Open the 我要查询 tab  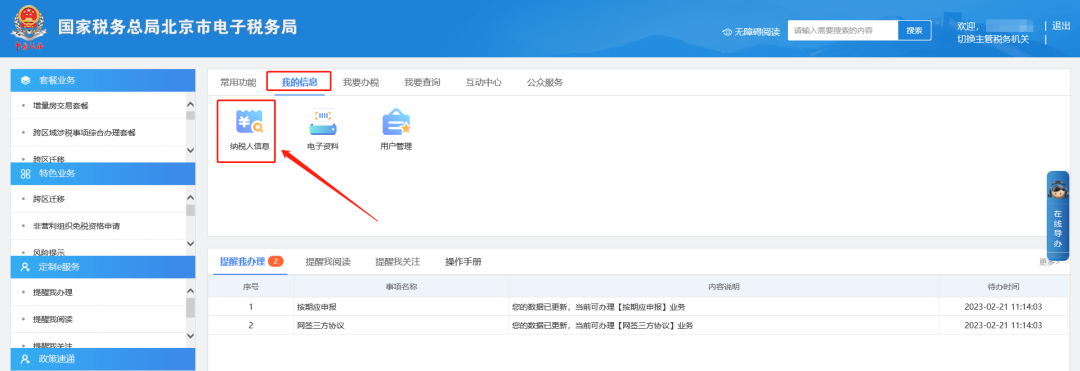pyautogui.click(x=422, y=82)
